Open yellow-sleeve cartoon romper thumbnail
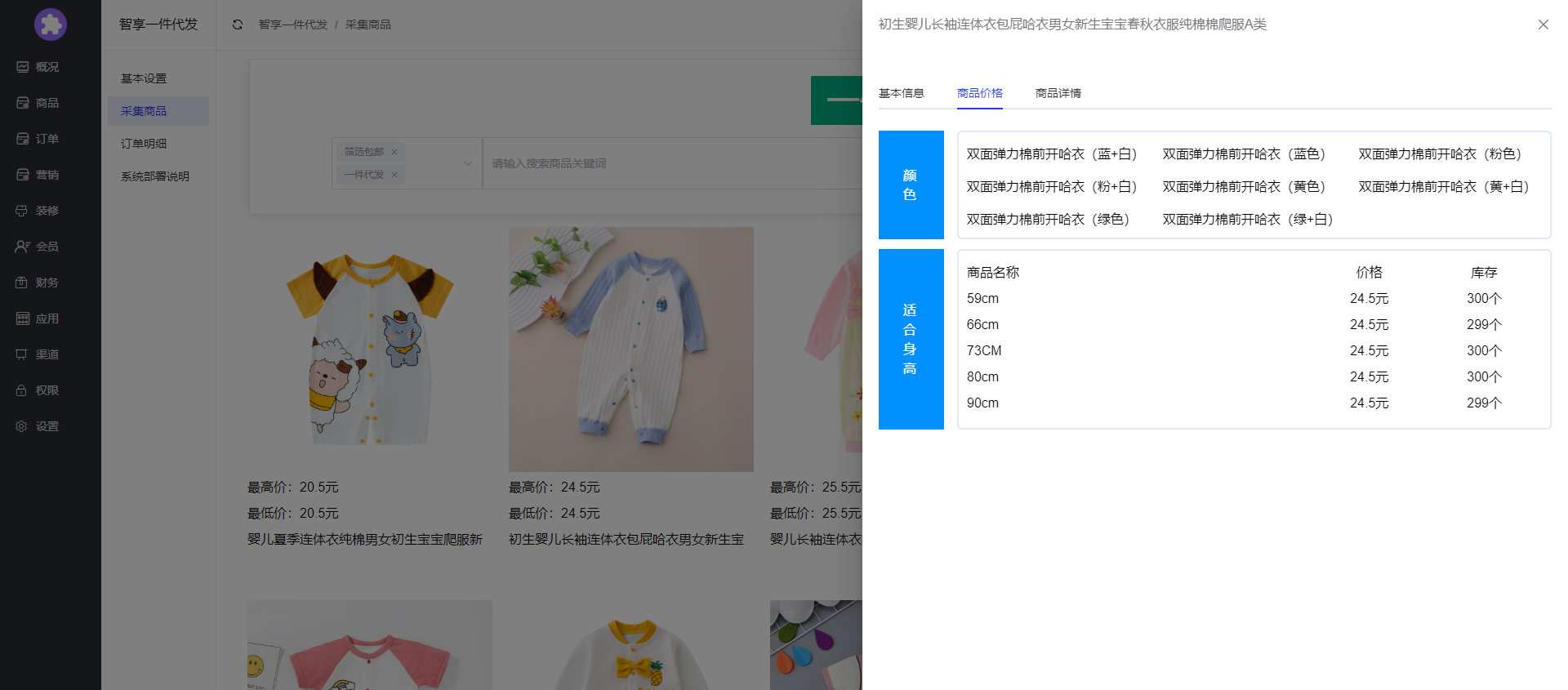The width and height of the screenshot is (1568, 690). tap(370, 349)
